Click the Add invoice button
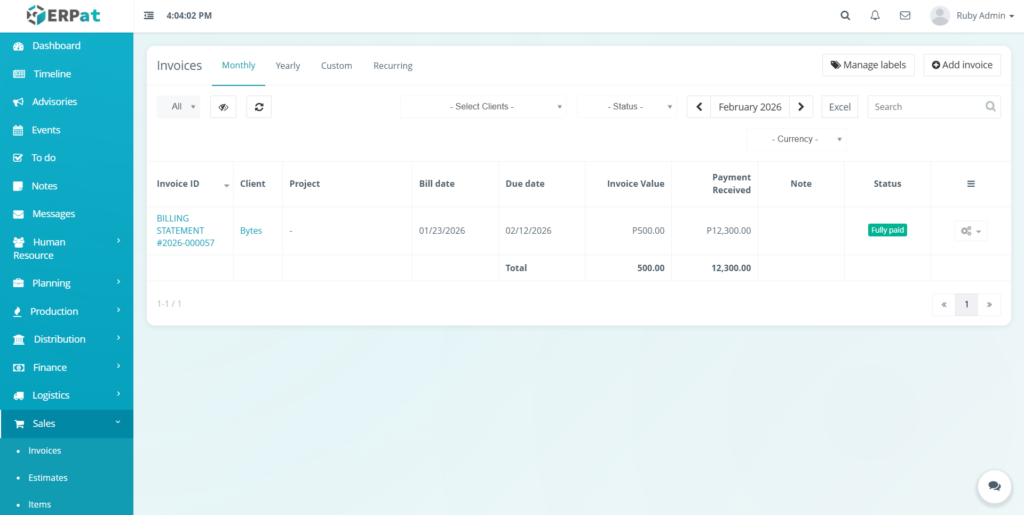1024x515 pixels. tap(961, 65)
